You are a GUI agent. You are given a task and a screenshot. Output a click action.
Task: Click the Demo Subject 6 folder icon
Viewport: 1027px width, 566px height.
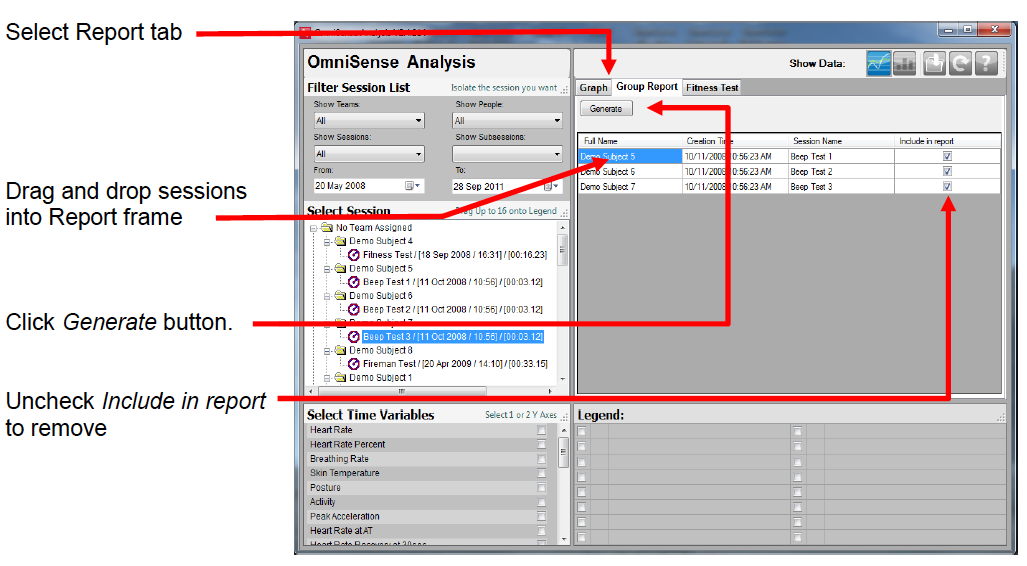tap(340, 295)
